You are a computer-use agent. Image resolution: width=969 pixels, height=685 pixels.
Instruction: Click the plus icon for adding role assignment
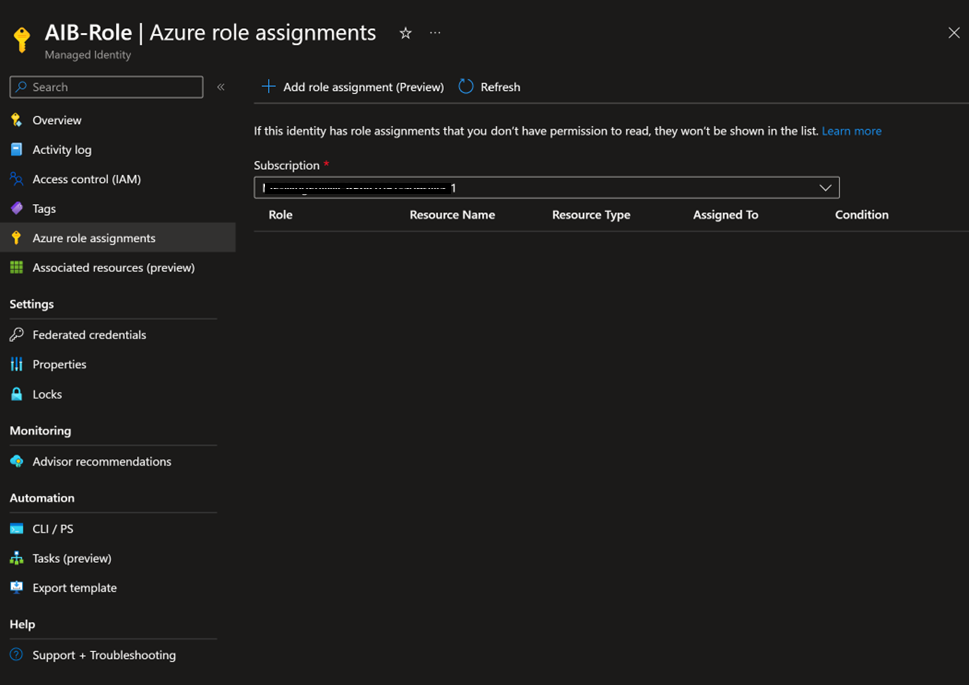268,87
